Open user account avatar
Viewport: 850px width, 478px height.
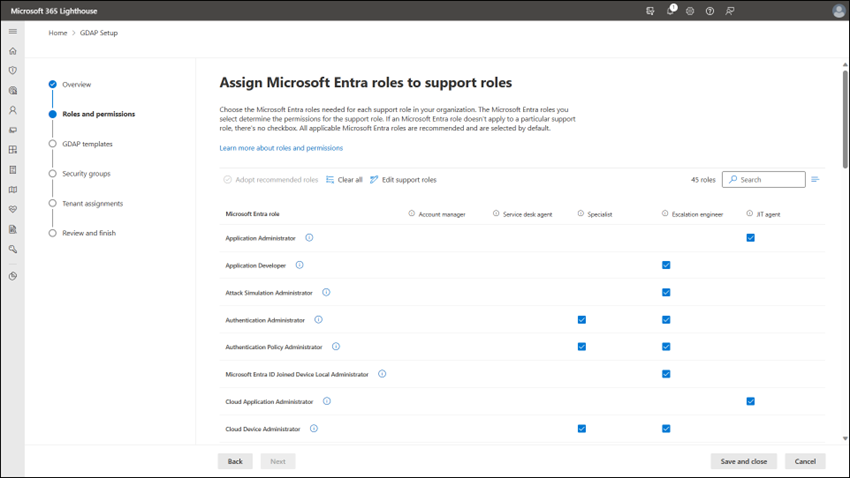838,11
